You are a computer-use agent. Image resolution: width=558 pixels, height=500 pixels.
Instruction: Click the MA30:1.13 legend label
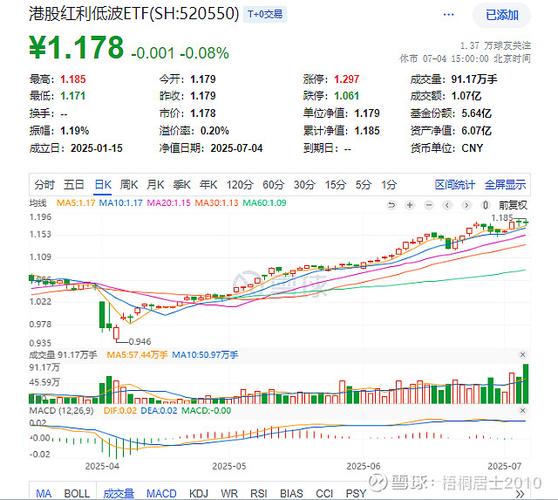(217, 203)
